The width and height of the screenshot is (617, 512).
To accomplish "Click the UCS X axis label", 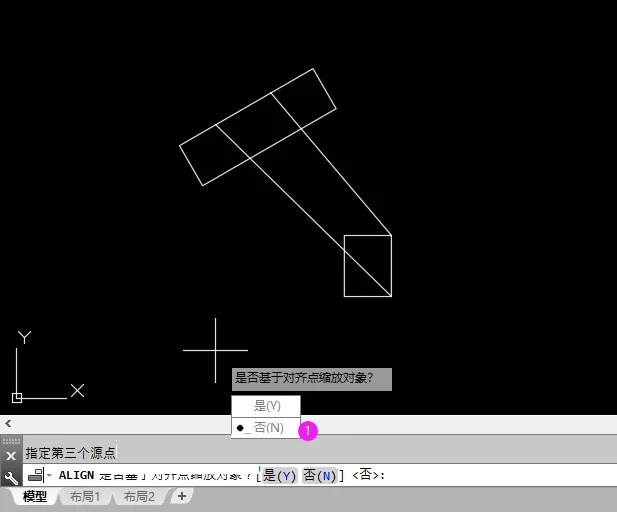I will 78,390.
